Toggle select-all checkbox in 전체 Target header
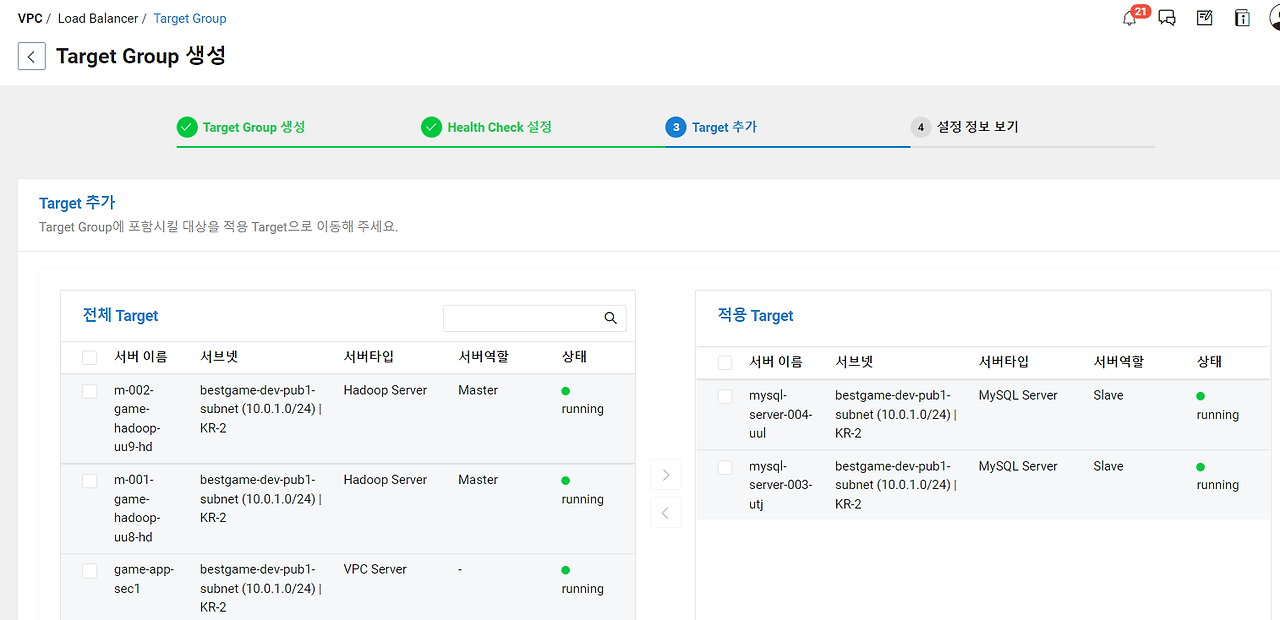 90,357
